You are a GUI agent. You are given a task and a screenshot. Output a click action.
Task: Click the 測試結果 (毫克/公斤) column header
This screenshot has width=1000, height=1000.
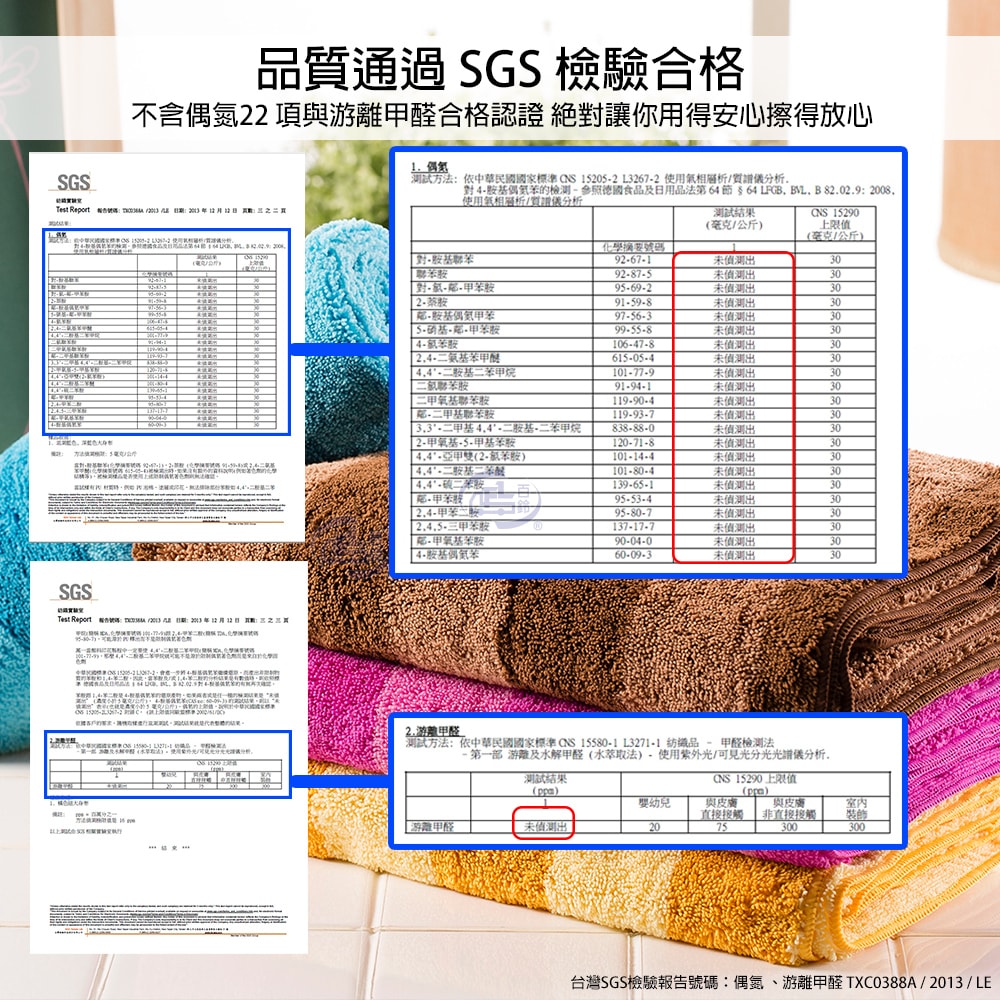pos(734,219)
